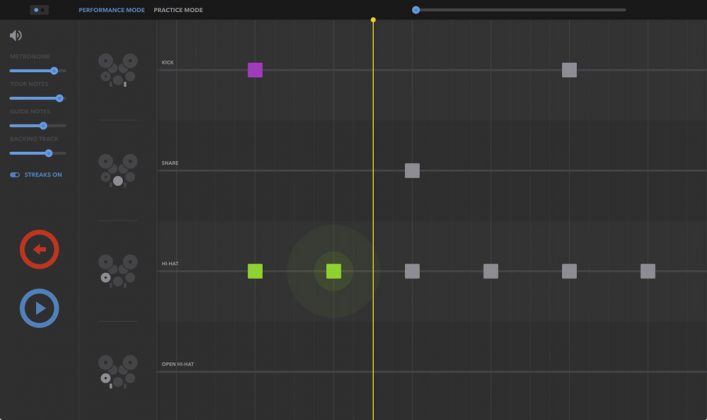Click the kick drum kit diagram
The image size is (707, 420).
pos(118,69)
